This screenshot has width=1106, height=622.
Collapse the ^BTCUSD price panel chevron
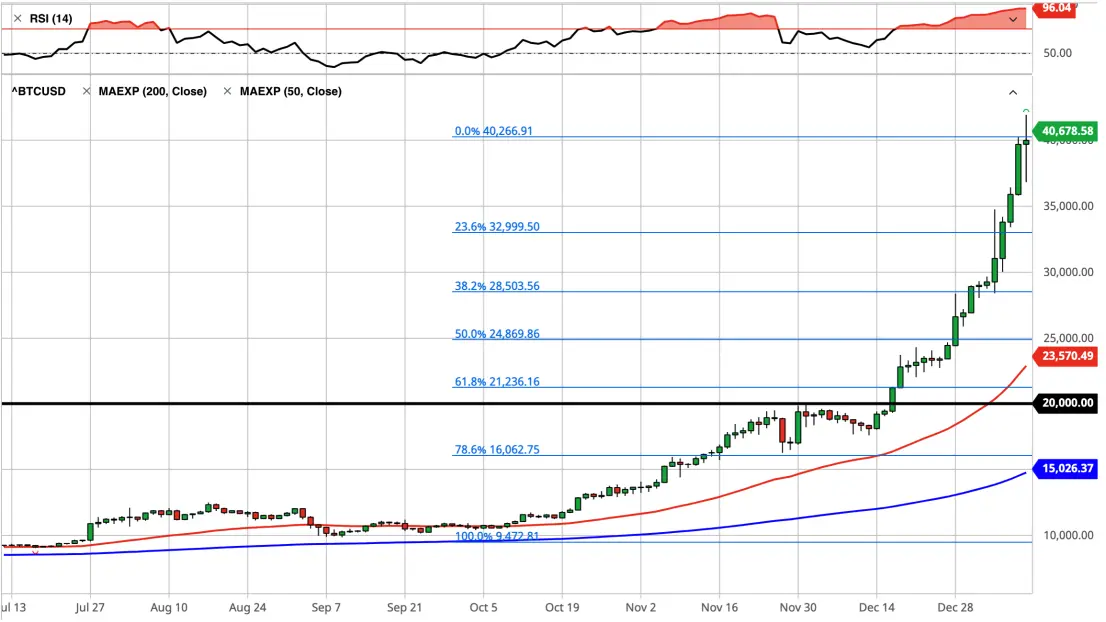point(1013,92)
